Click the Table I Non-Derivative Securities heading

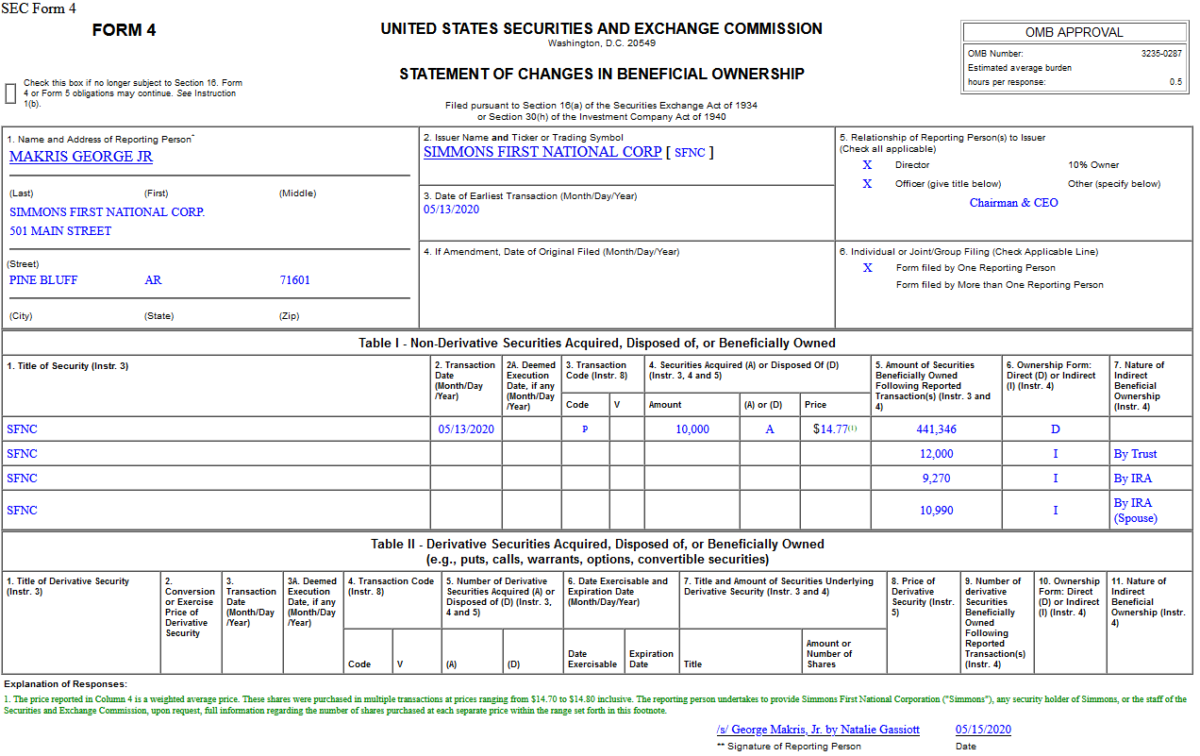[597, 343]
